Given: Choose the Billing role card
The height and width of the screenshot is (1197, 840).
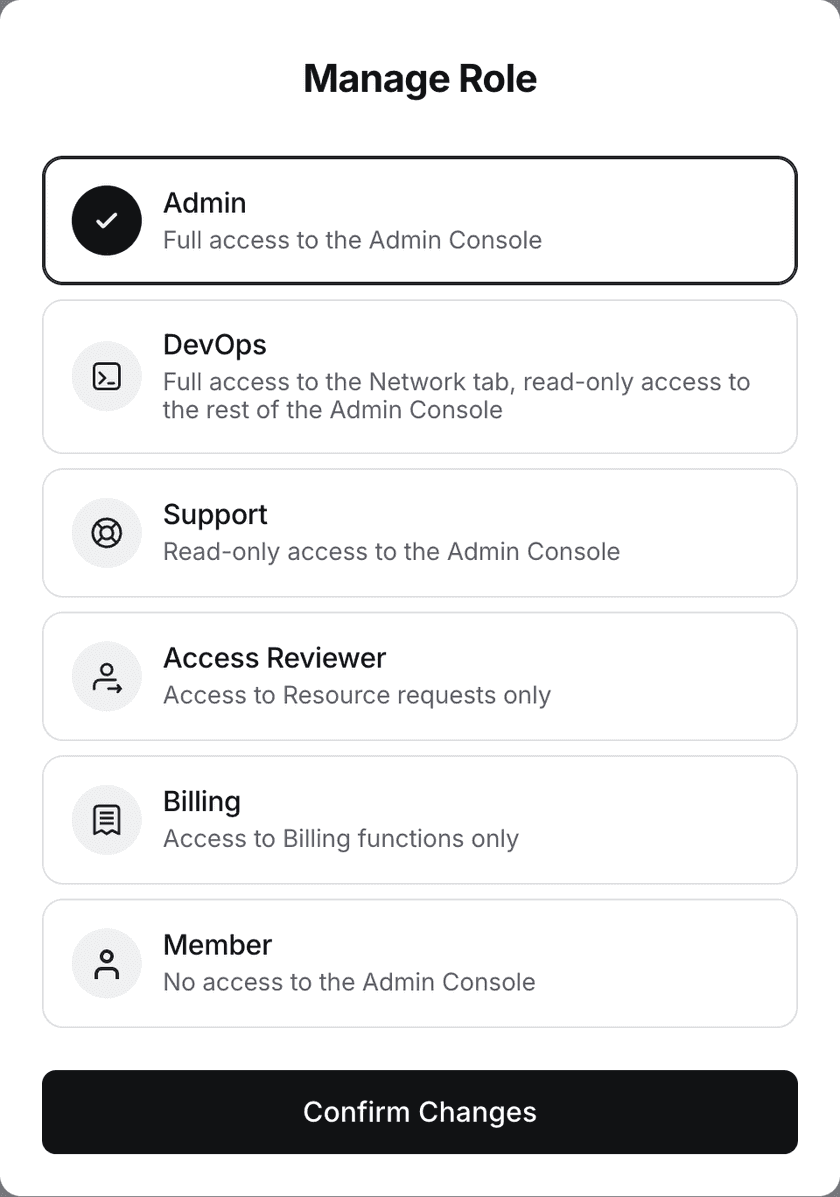Looking at the screenshot, I should click(x=420, y=820).
